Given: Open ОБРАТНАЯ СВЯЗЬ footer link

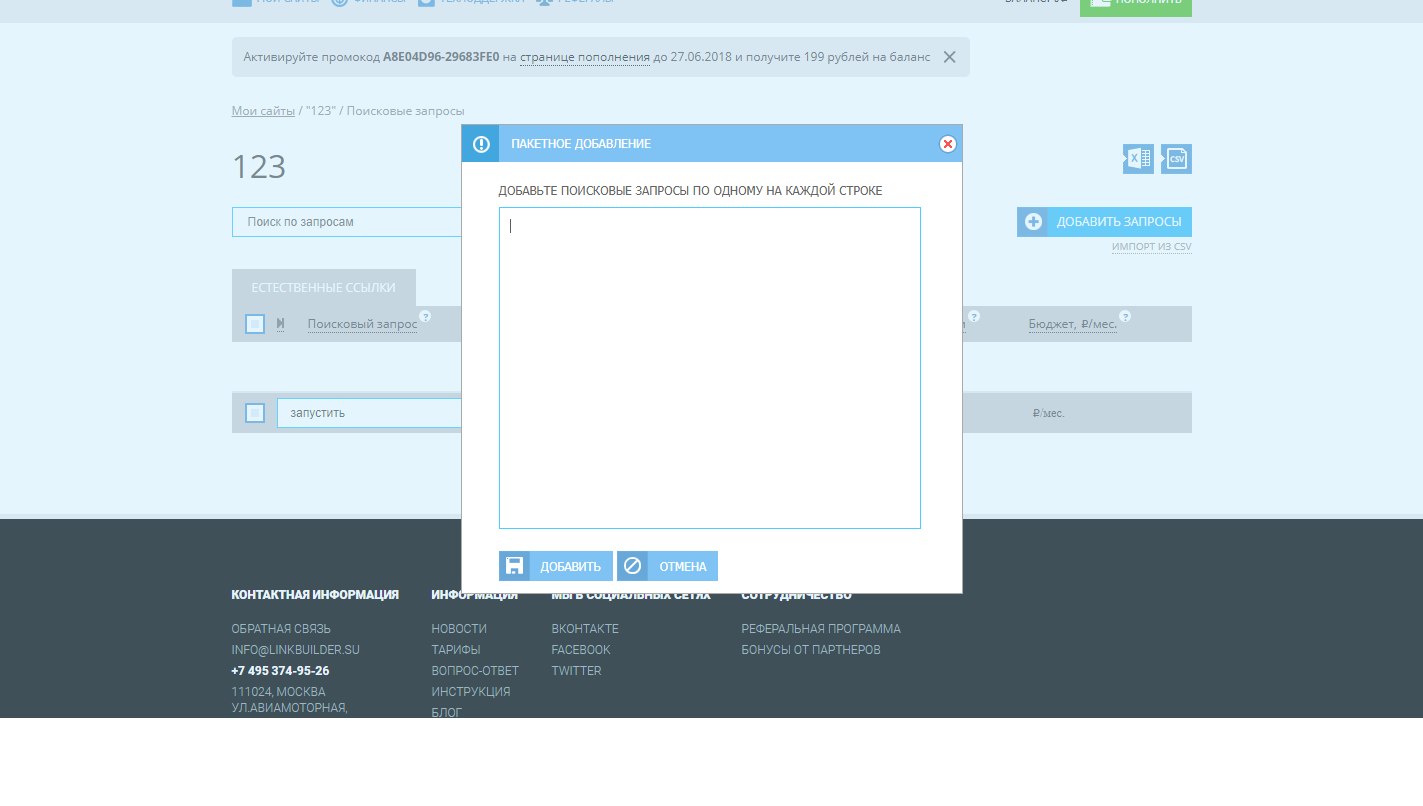Looking at the screenshot, I should point(281,629).
